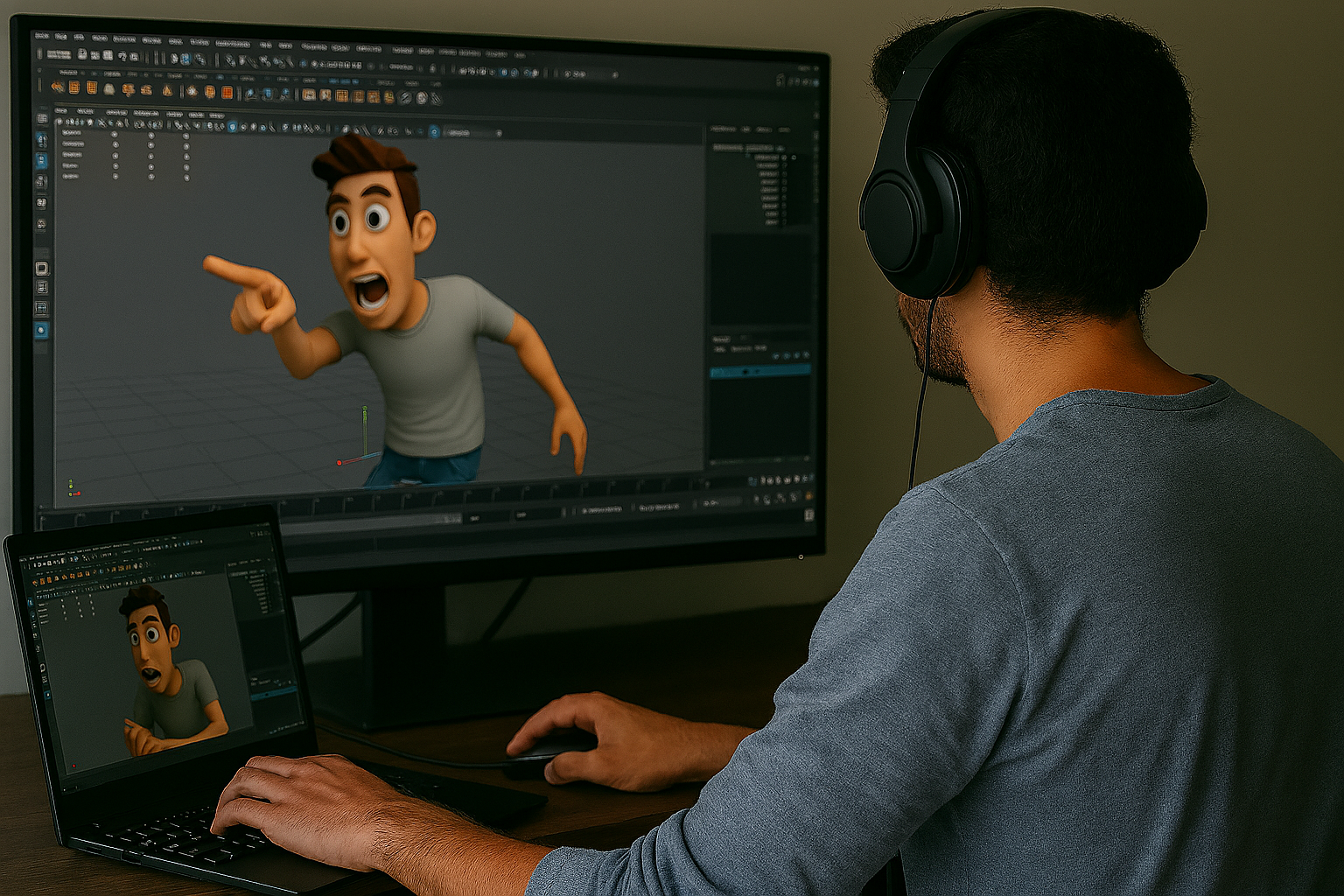Click the first tab of the right side panel

click(723, 129)
